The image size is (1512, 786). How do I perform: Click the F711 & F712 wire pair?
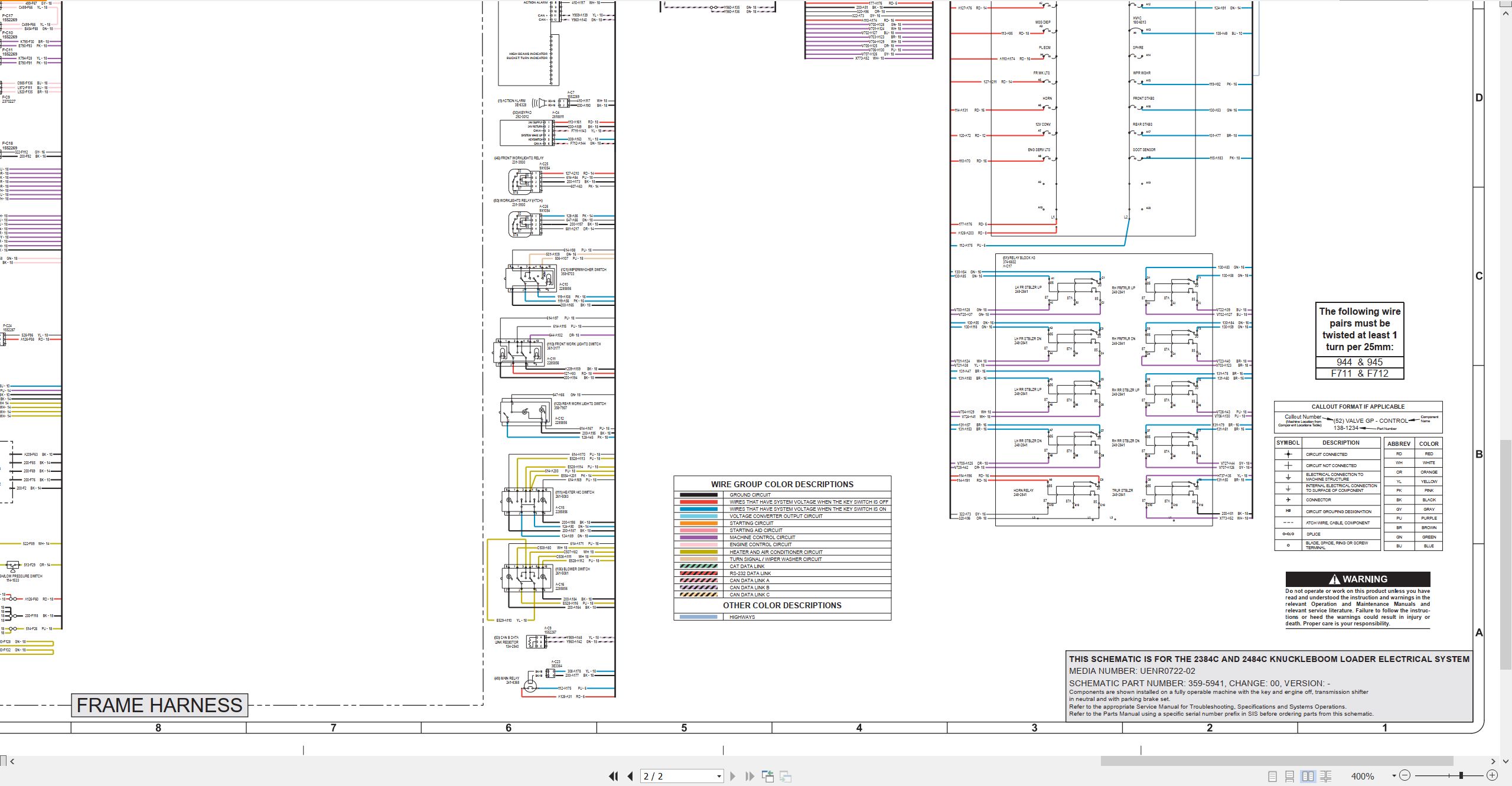pos(1360,373)
